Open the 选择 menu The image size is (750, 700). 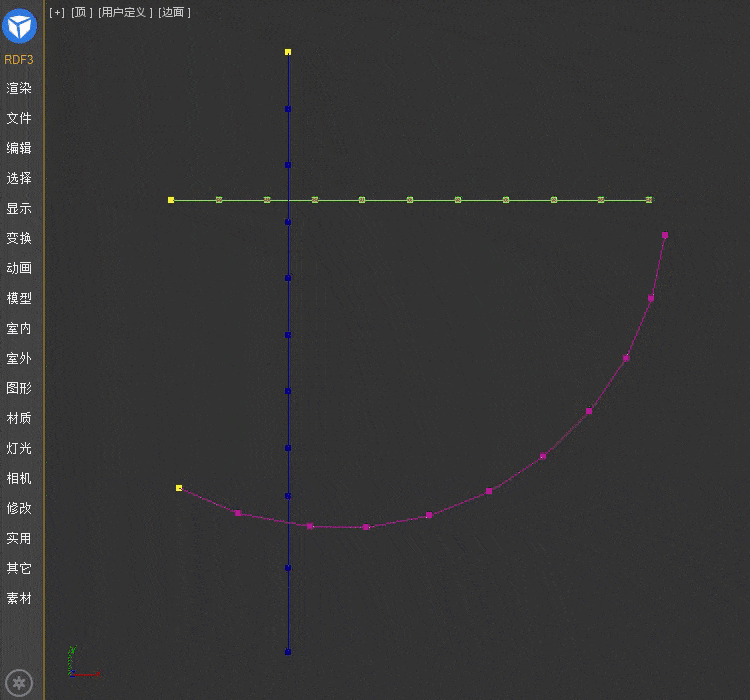tap(19, 178)
